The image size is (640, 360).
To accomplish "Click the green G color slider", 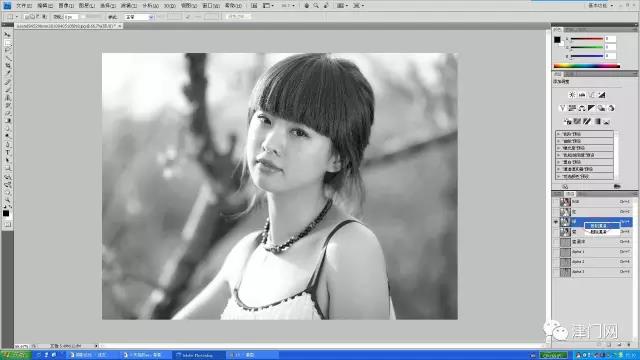I will (x=587, y=47).
